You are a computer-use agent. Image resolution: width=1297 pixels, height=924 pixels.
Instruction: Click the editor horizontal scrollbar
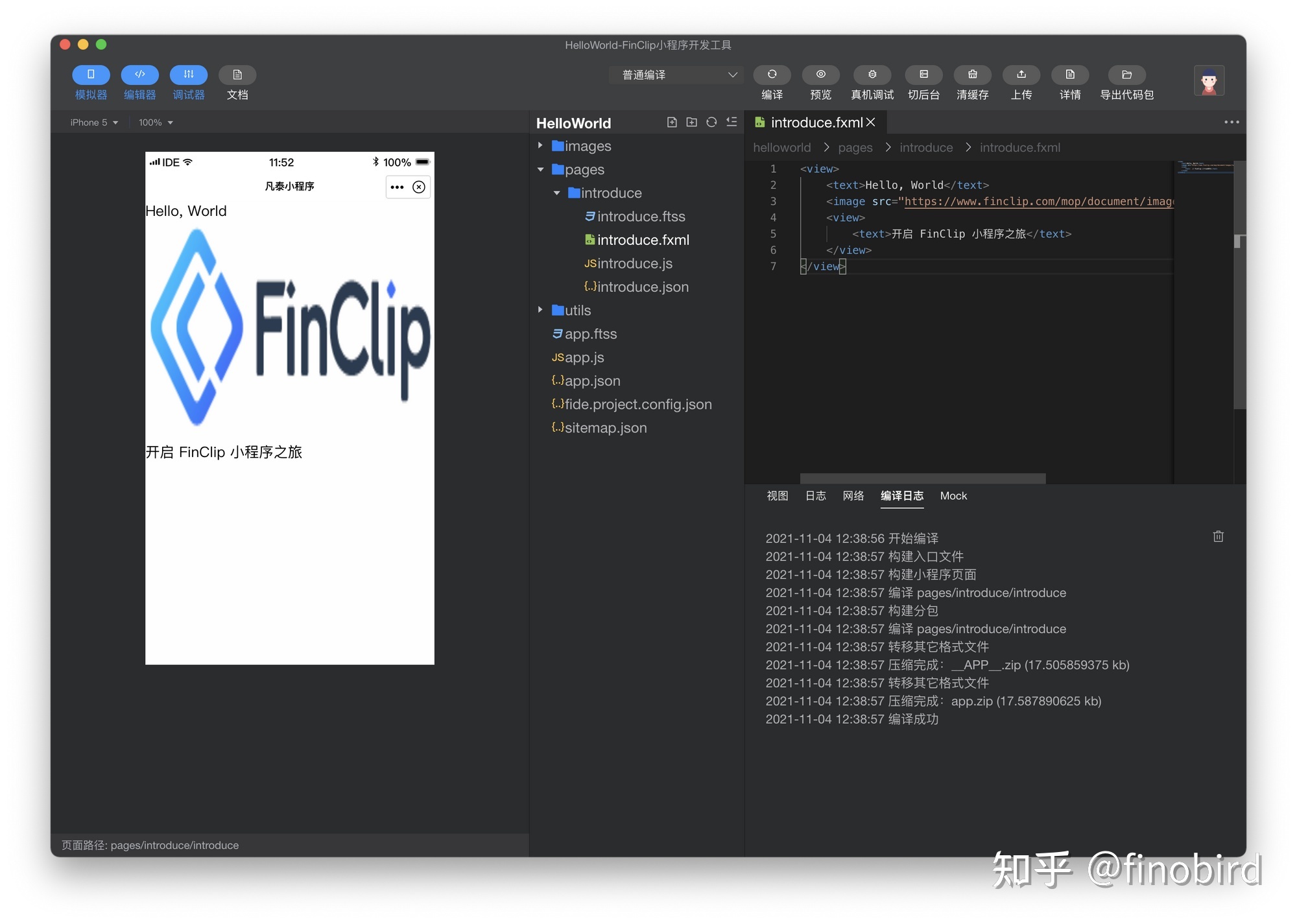[x=922, y=479]
